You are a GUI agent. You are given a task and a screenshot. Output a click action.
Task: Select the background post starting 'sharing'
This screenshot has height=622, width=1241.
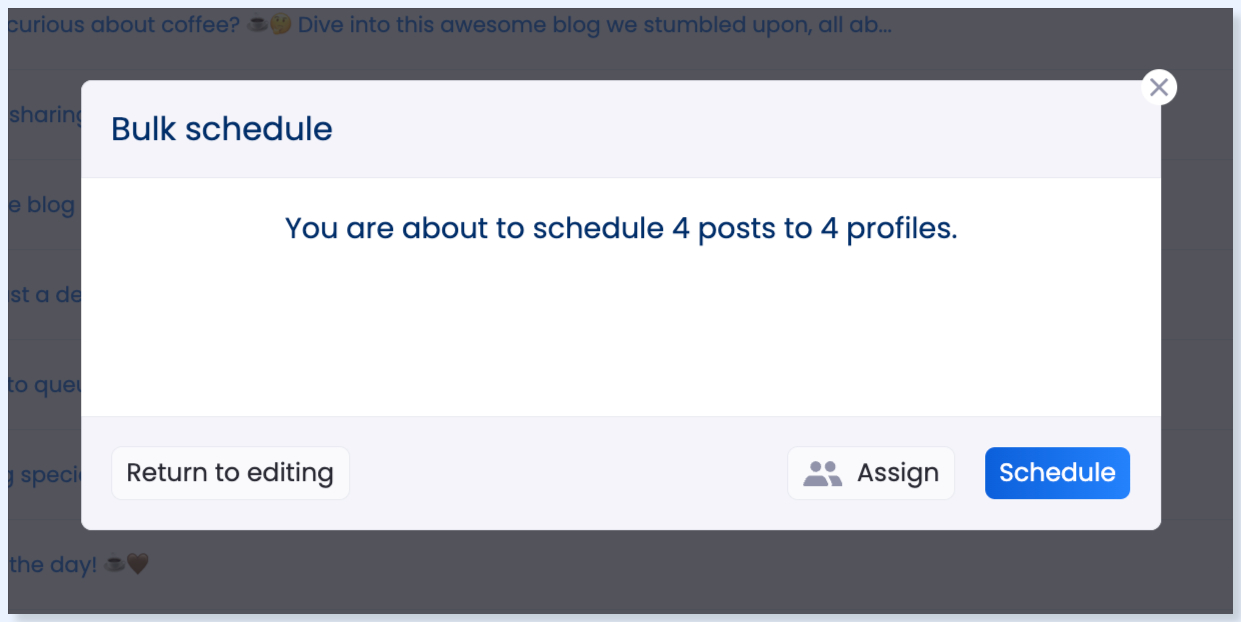(x=44, y=115)
